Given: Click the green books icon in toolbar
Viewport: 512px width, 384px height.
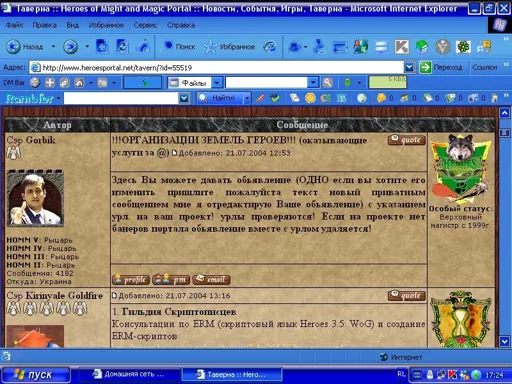Looking at the screenshot, I should point(422,47).
